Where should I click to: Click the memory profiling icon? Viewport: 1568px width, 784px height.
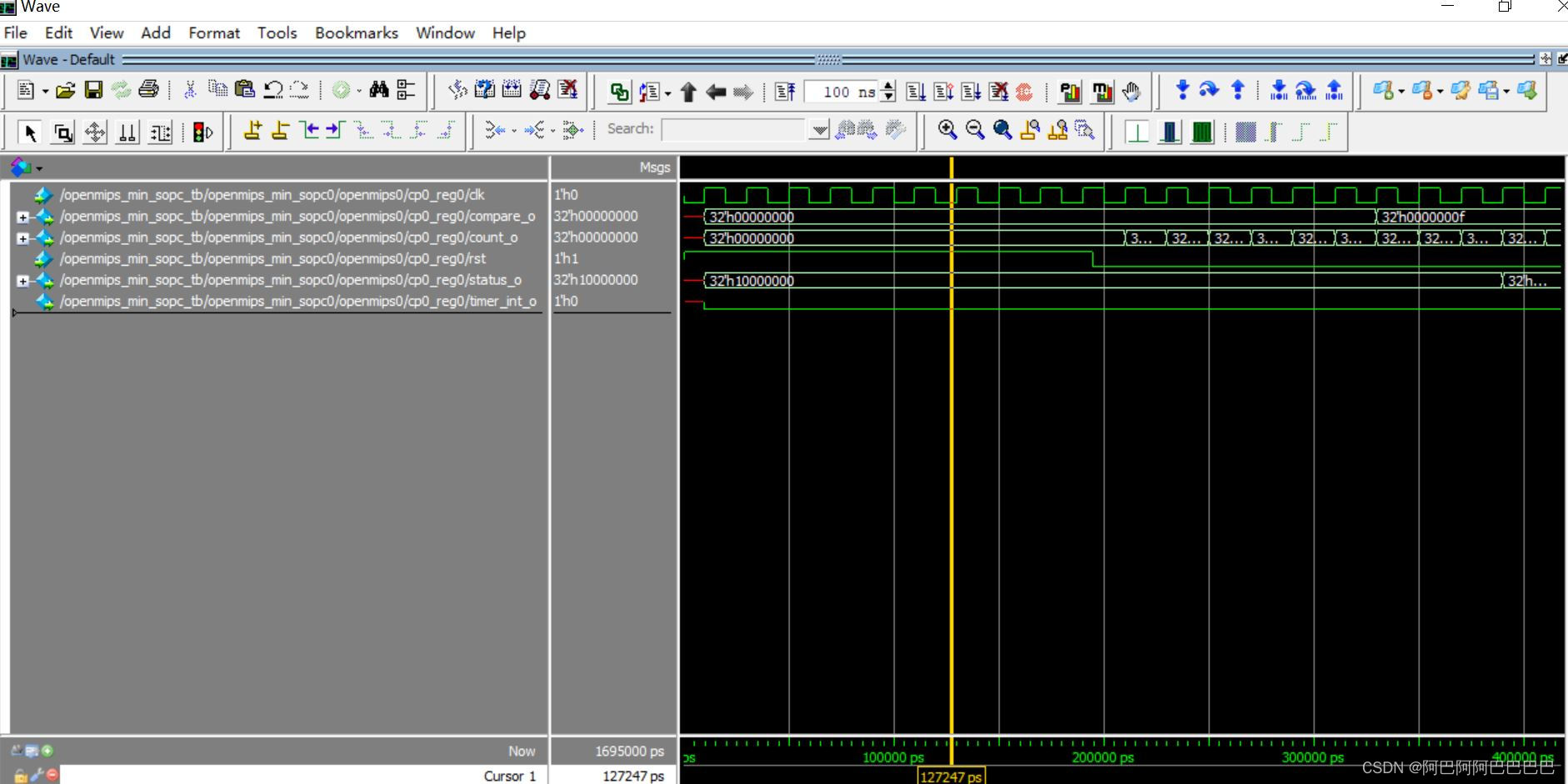coord(1102,92)
